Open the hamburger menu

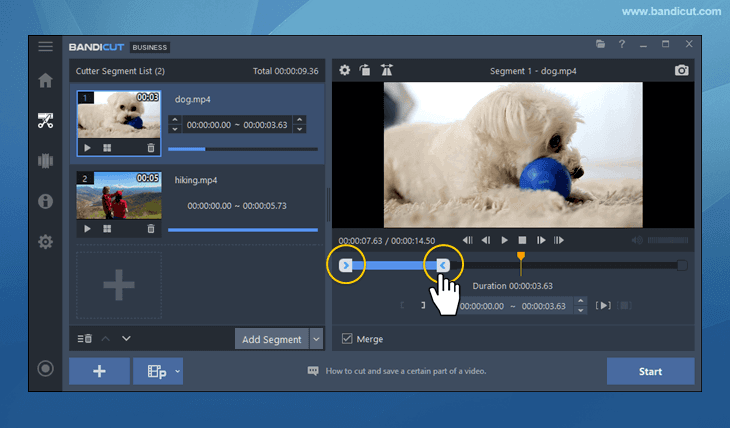point(45,46)
